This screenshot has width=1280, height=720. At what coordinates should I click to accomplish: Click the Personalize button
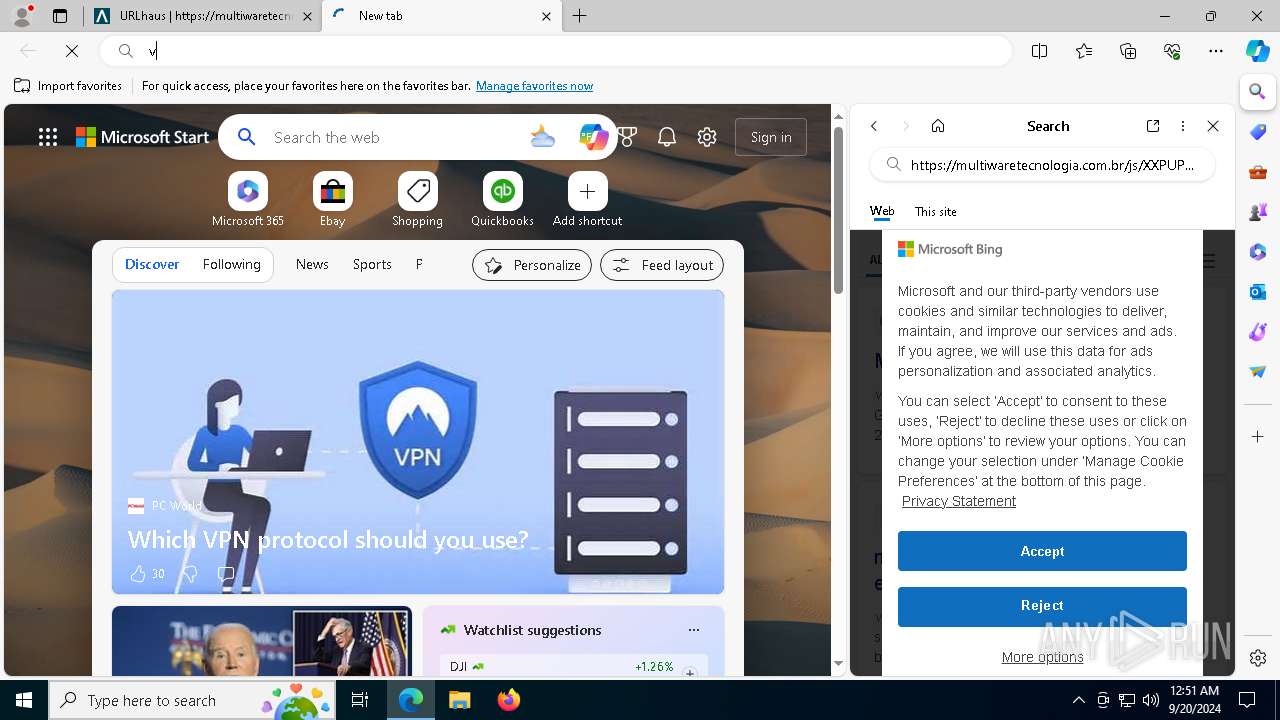tap(532, 265)
